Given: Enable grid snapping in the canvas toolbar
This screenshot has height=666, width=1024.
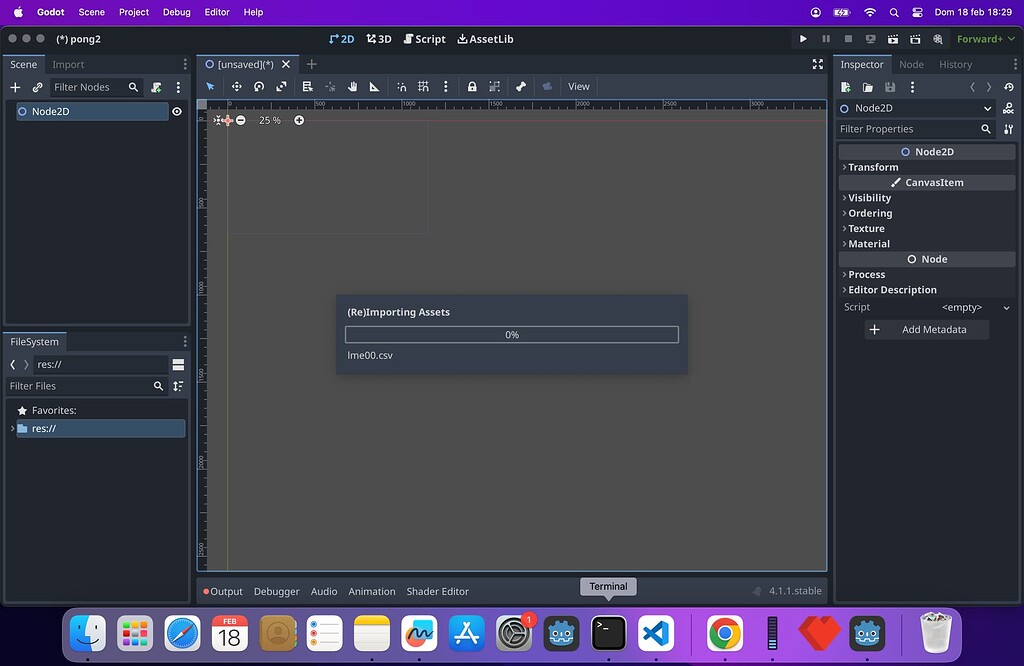Looking at the screenshot, I should [x=423, y=86].
